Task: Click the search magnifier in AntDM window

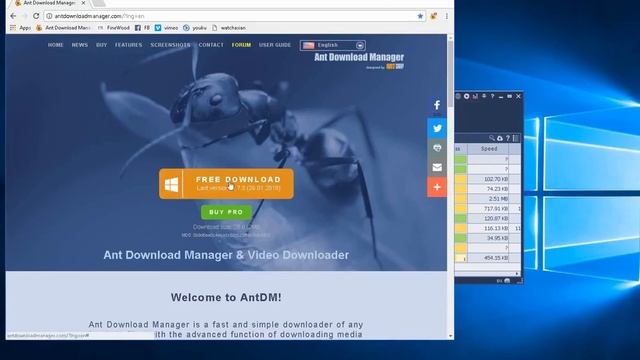Action: point(492,138)
